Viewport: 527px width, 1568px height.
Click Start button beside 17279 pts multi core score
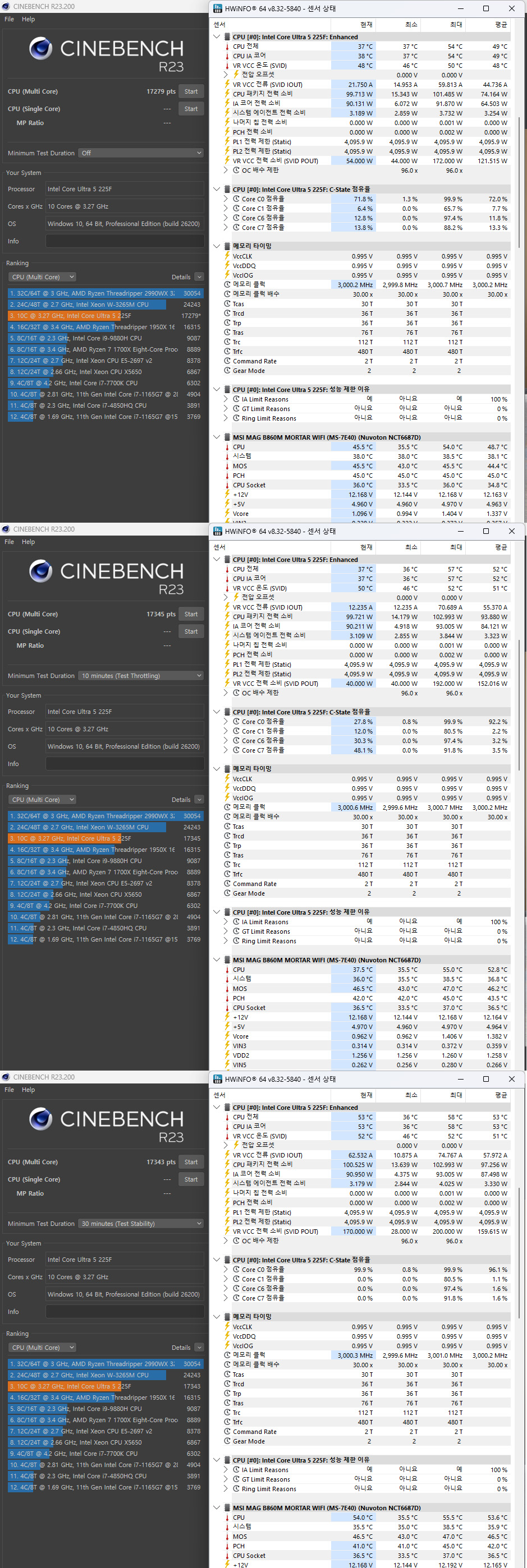tap(191, 91)
